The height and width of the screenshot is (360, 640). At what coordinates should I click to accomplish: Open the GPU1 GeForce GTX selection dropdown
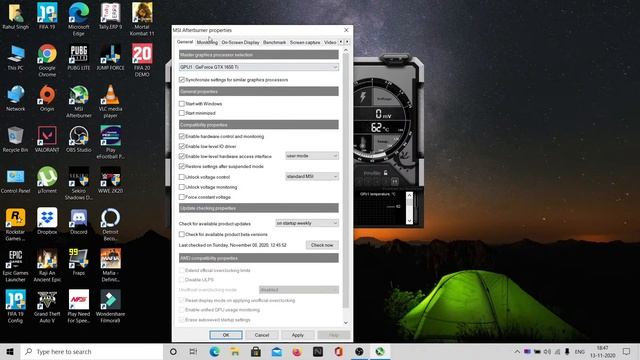(x=259, y=67)
